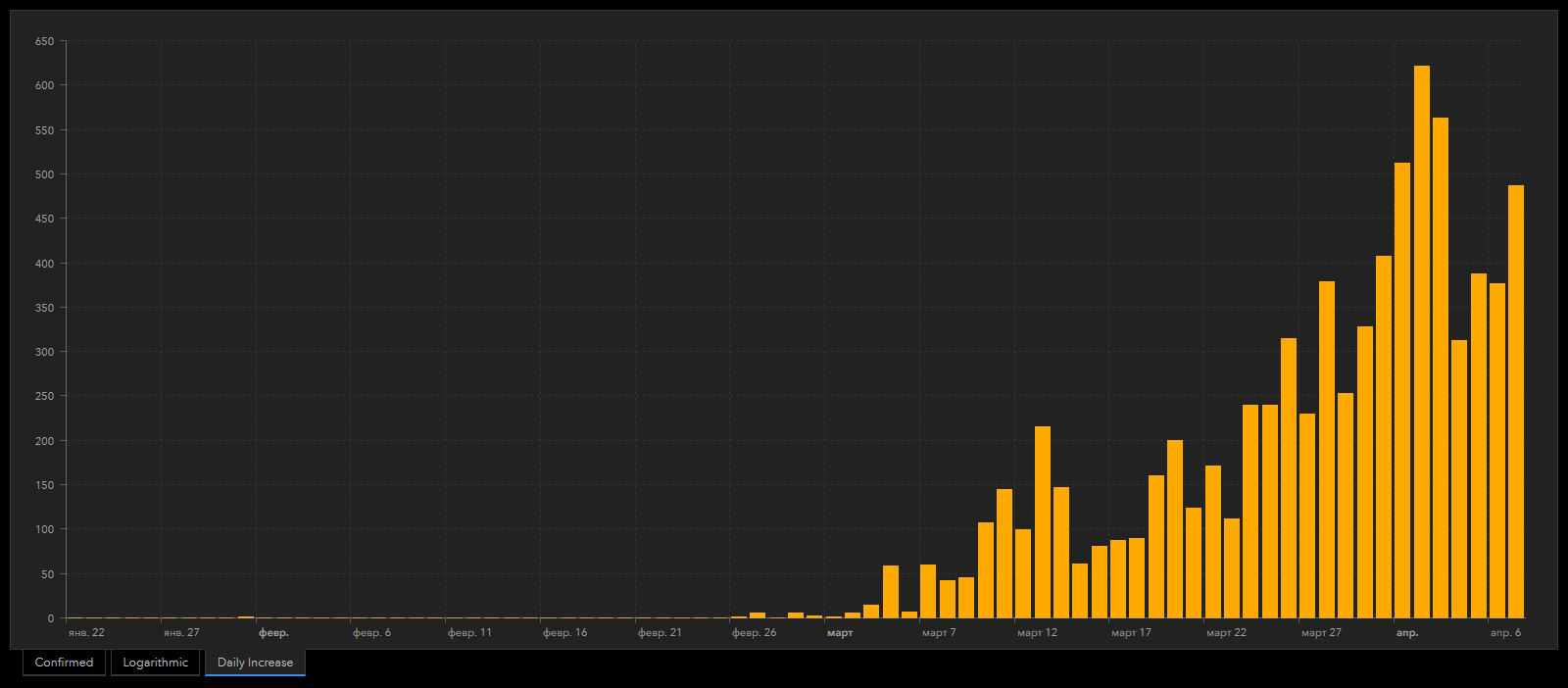
Task: Click the x-axis label 'март 7'
Action: (x=939, y=633)
